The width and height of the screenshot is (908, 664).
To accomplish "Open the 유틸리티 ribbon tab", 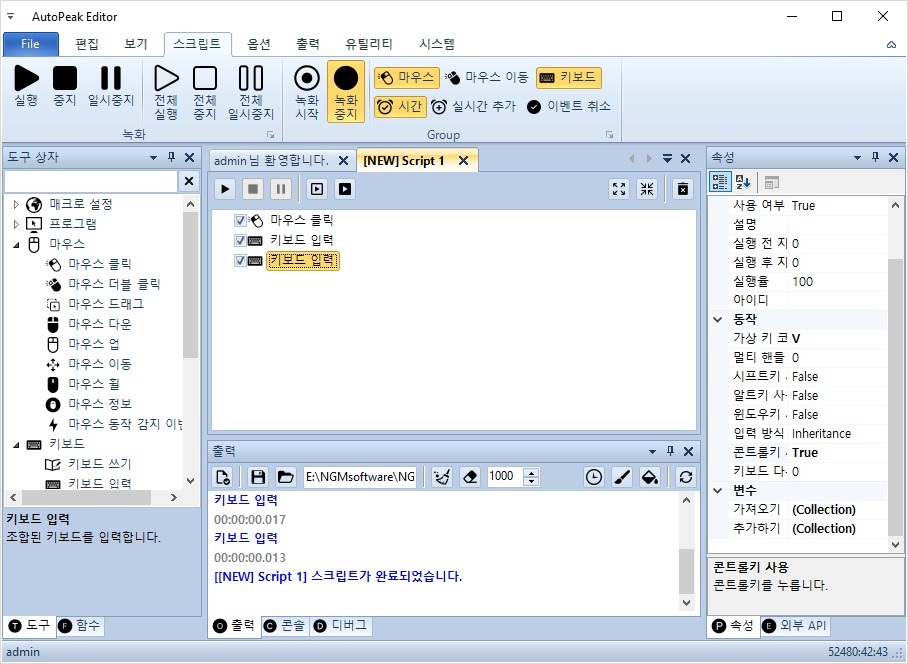I will point(369,44).
